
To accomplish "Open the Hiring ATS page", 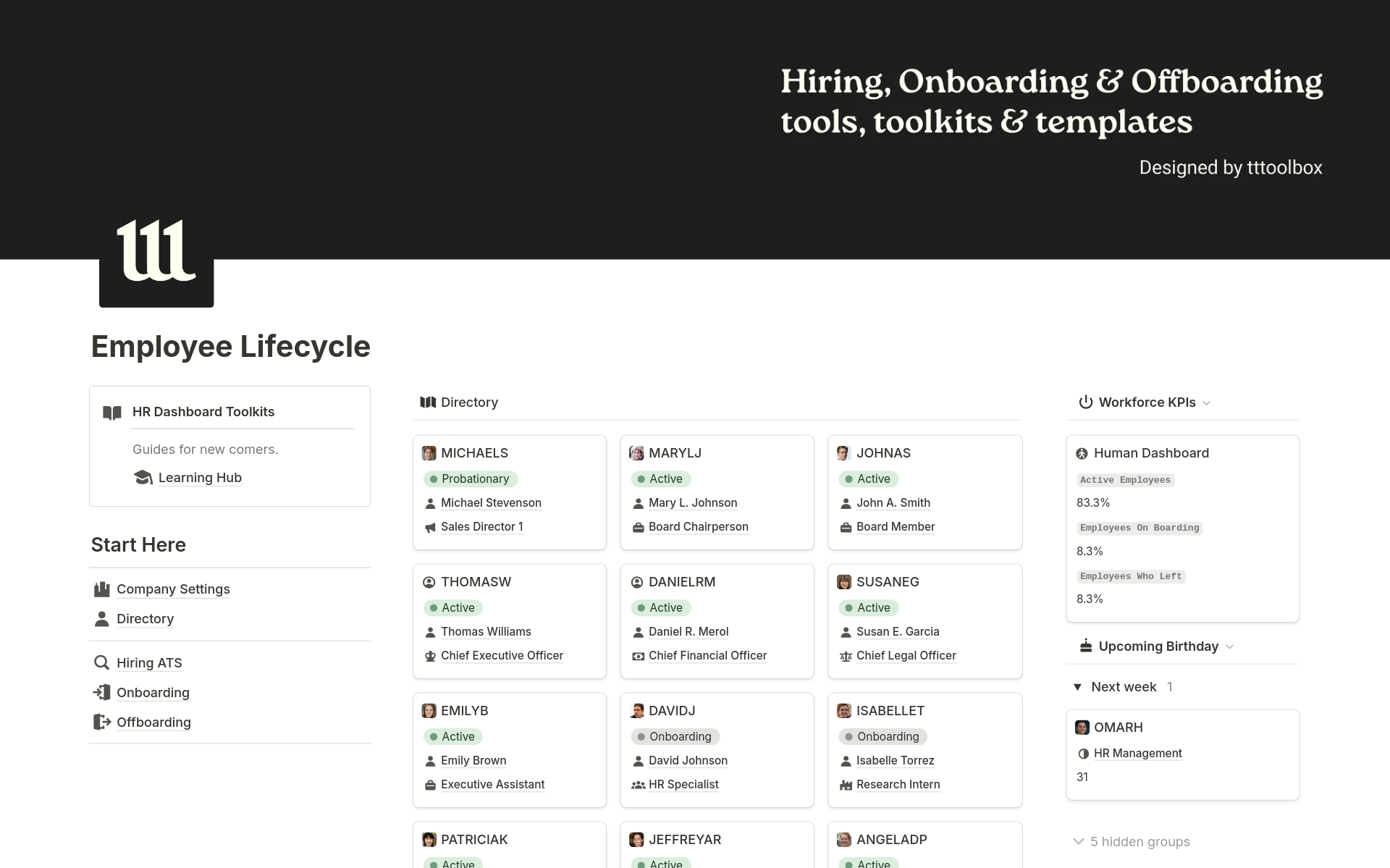I will click(149, 663).
